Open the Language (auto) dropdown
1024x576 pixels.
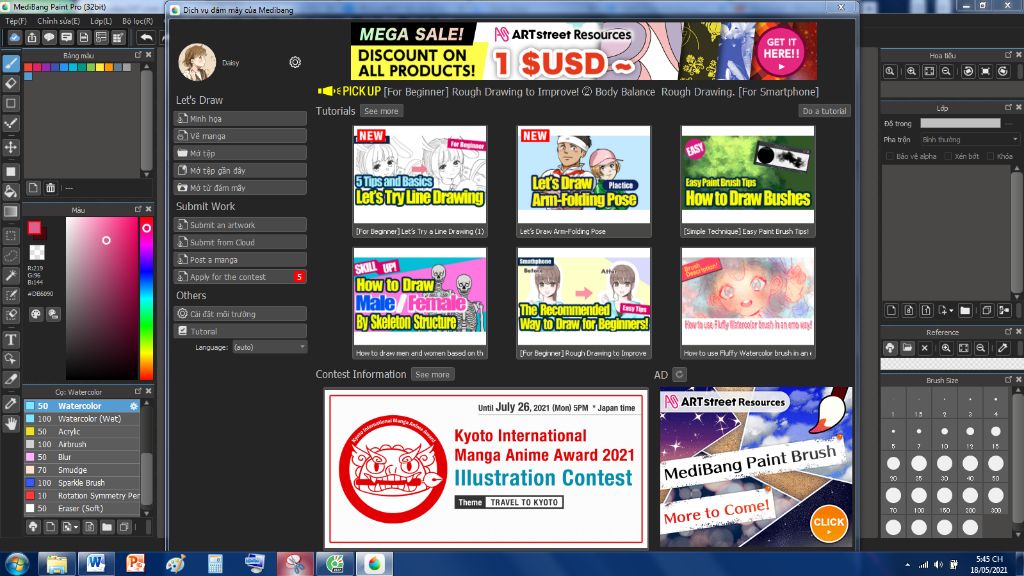[x=270, y=347]
